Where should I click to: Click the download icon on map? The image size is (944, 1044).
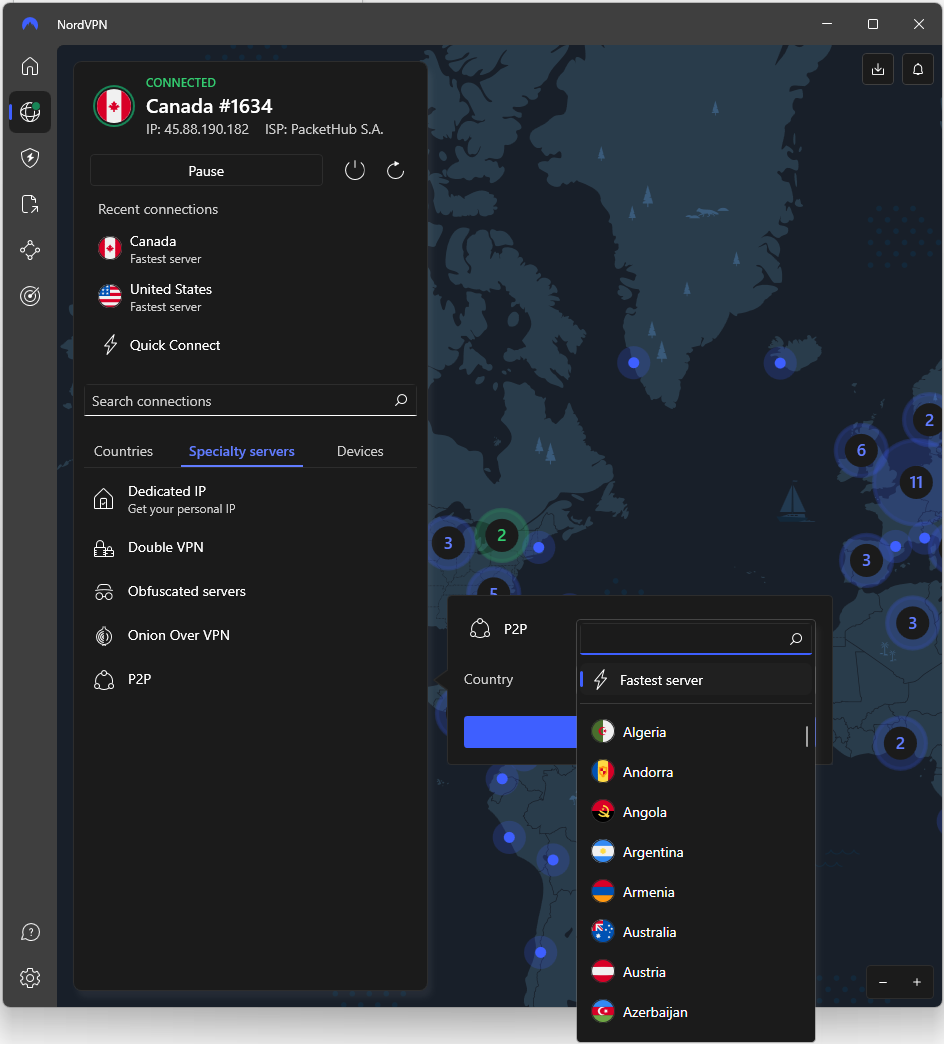[x=878, y=69]
